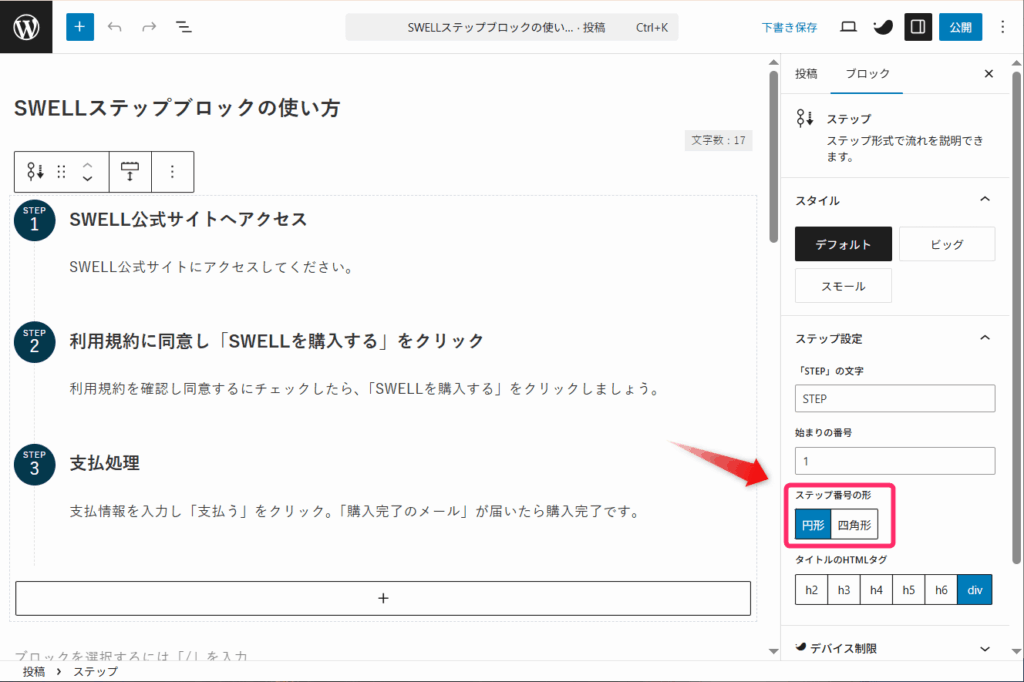Switch to the 投稿 sidebar tab
The image size is (1024, 682).
tap(806, 74)
